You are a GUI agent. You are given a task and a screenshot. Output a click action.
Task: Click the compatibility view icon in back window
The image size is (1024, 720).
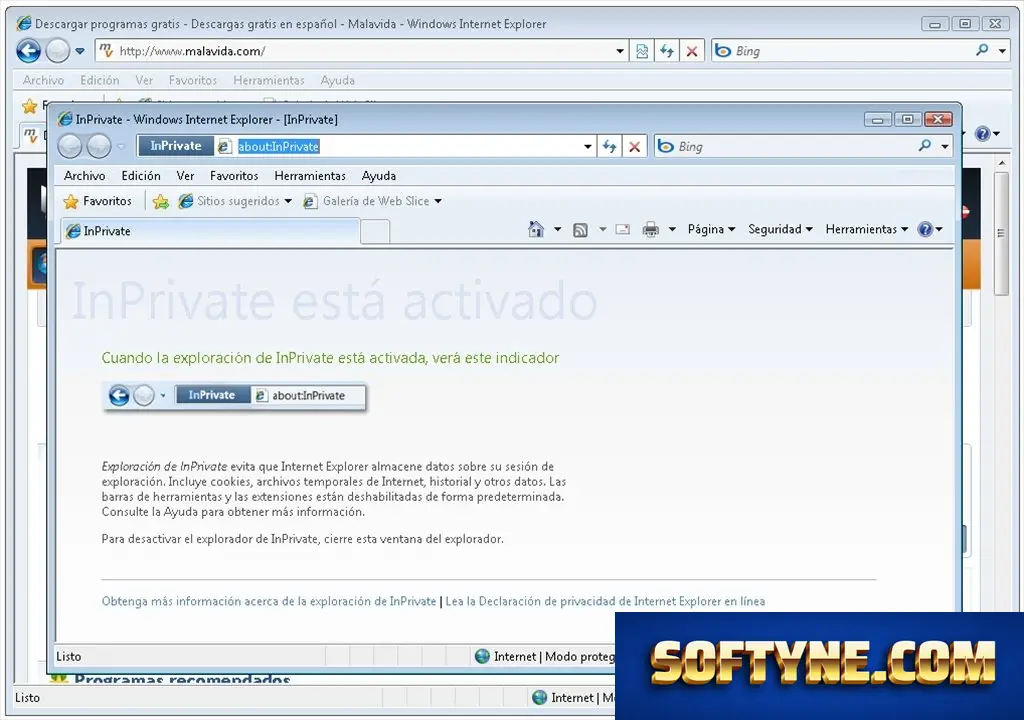pyautogui.click(x=642, y=51)
